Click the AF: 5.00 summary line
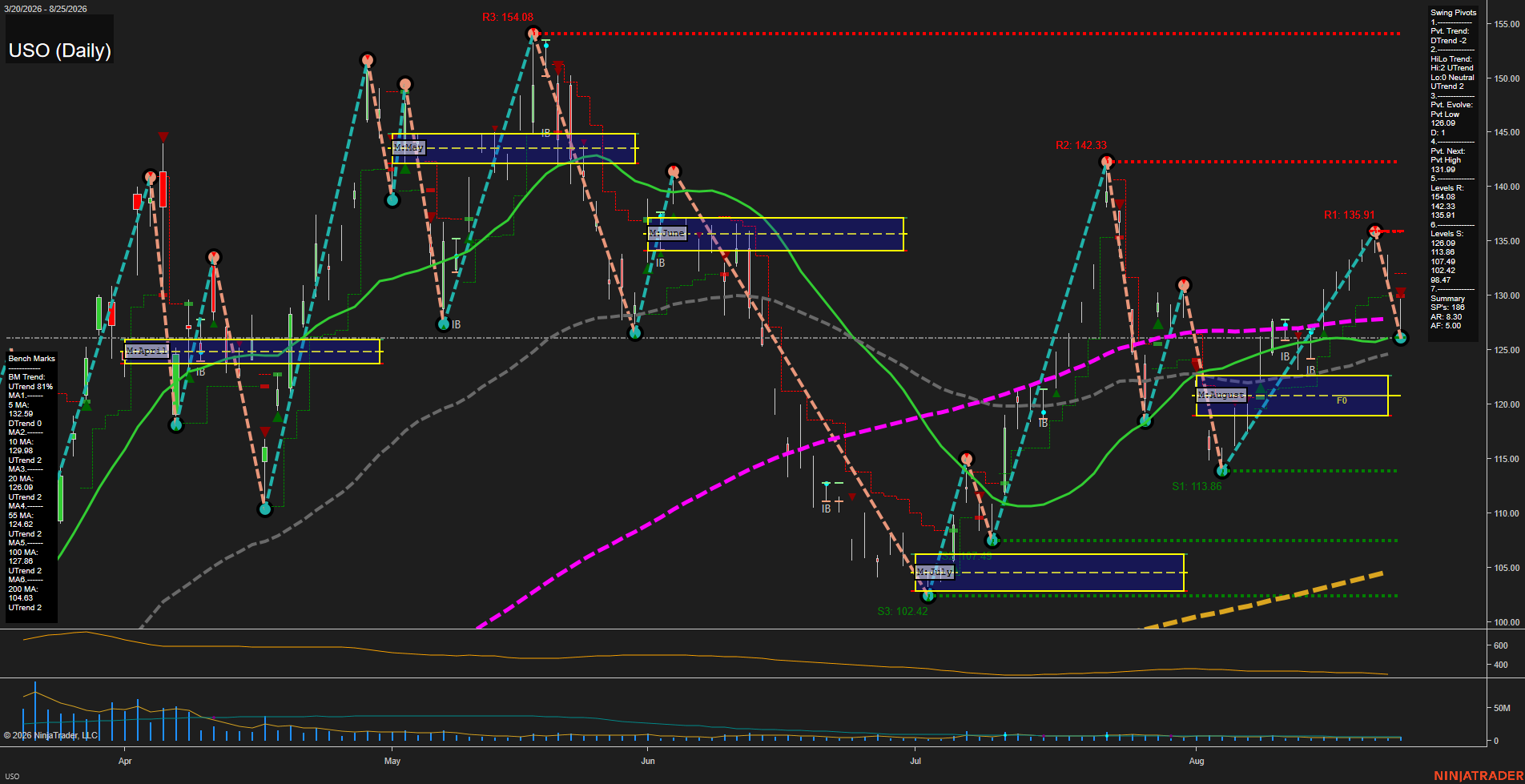Screen dimensions: 1525x784 click(1446, 326)
